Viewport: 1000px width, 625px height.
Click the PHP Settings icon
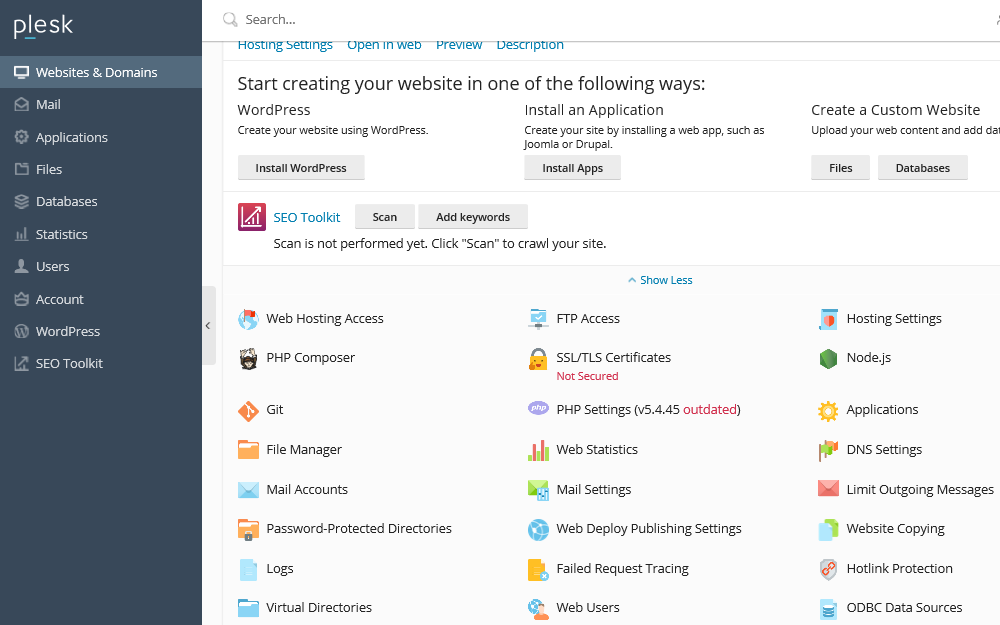(x=538, y=408)
